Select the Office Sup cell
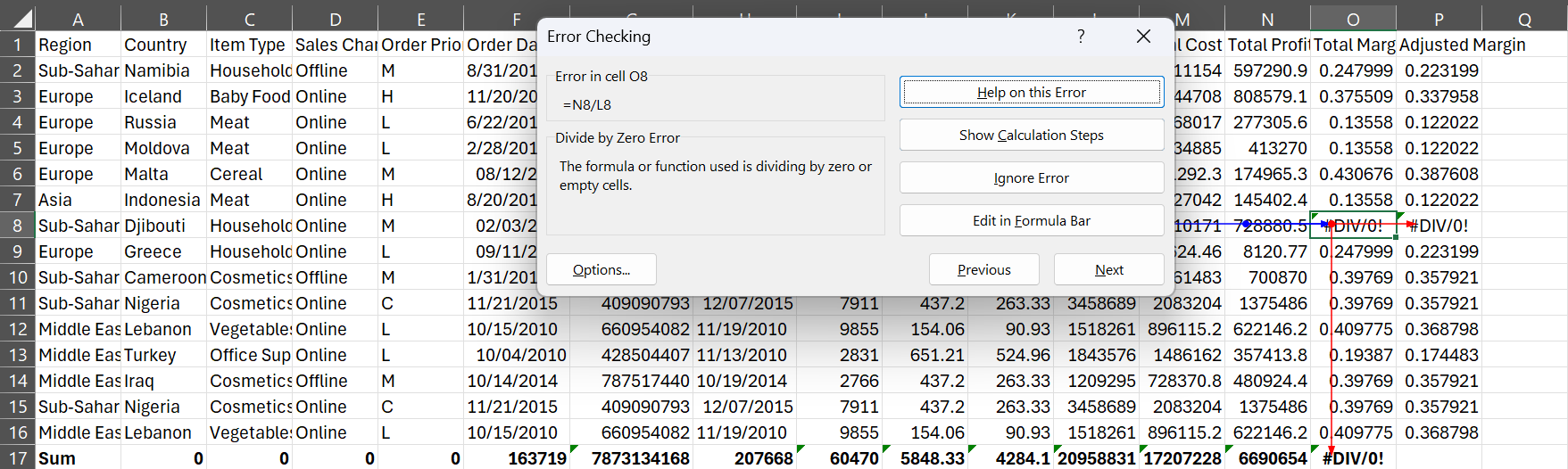Screen dimensions: 1568x469 249,355
